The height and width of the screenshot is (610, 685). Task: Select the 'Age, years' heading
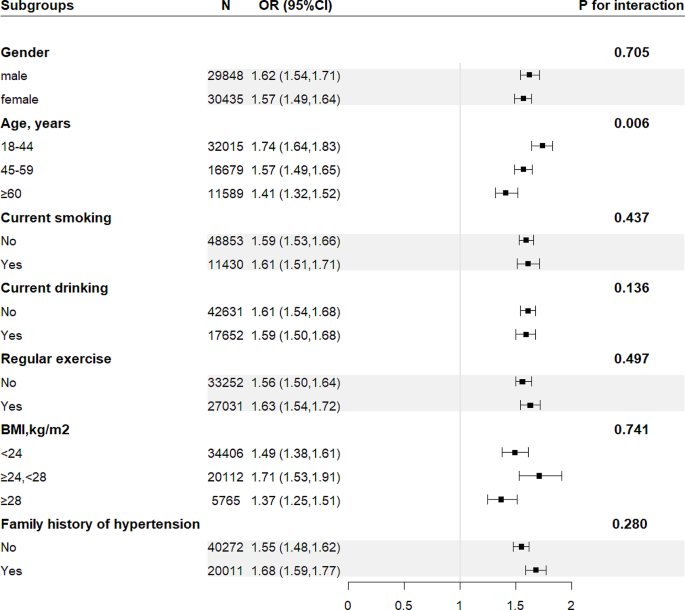tap(35, 124)
